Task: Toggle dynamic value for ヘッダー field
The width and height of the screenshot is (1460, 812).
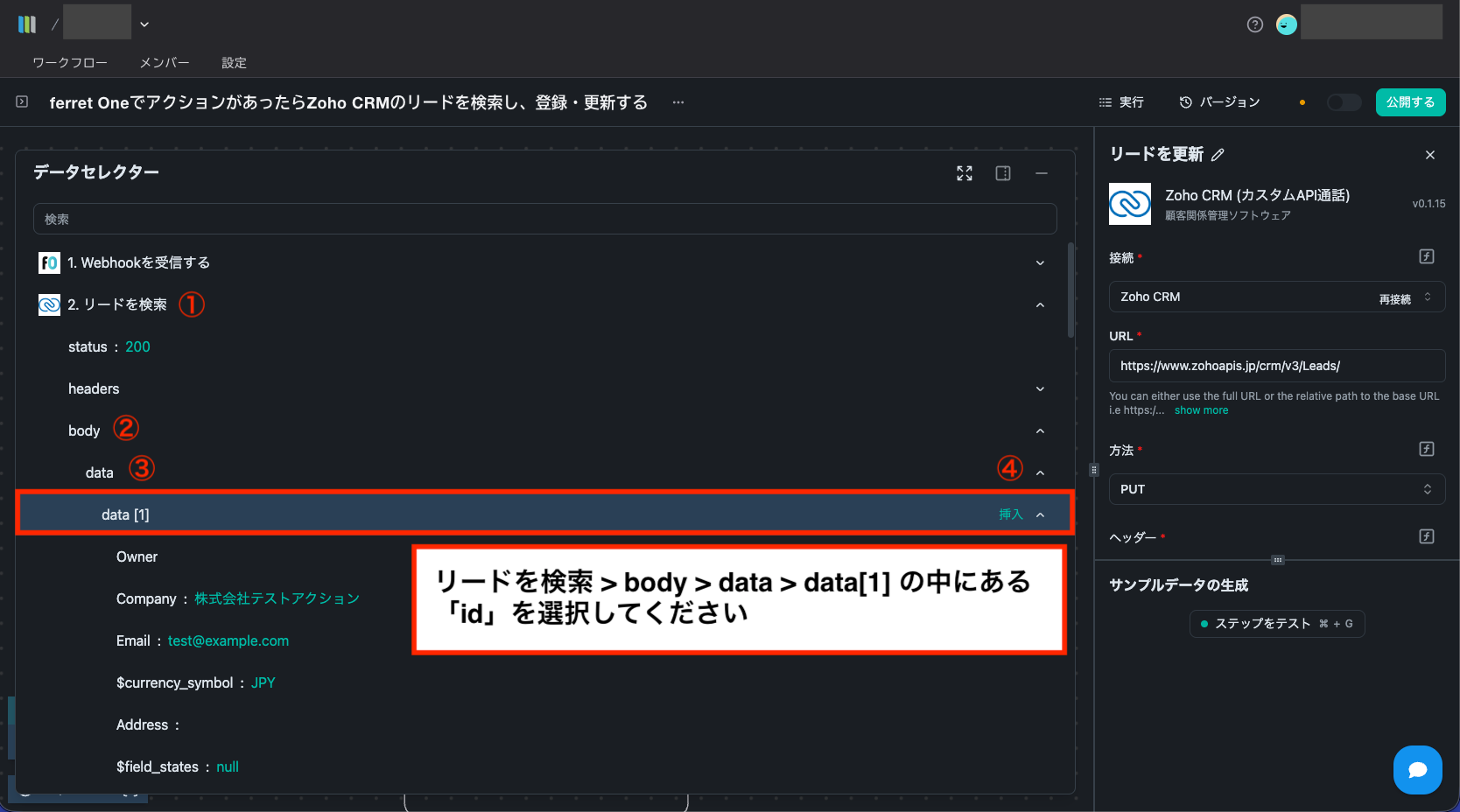Action: pos(1427,536)
